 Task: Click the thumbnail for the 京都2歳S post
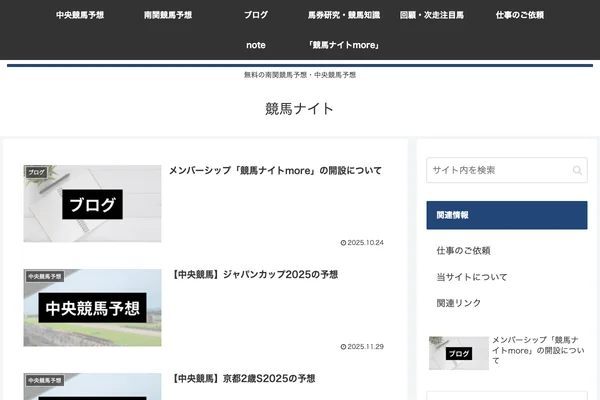93,387
